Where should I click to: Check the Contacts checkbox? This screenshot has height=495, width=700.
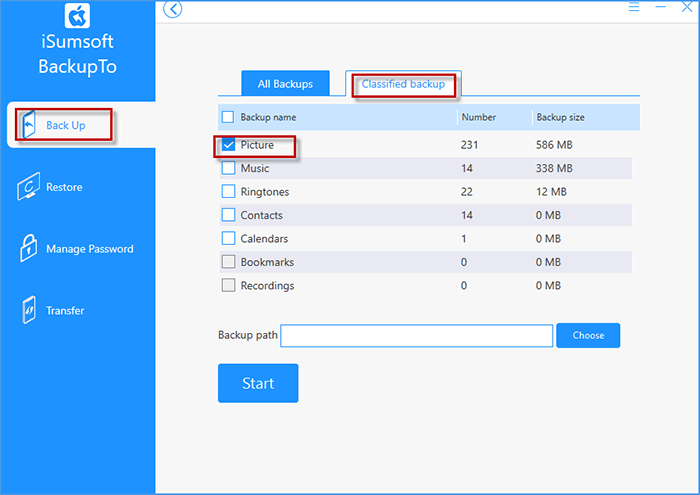(x=228, y=215)
